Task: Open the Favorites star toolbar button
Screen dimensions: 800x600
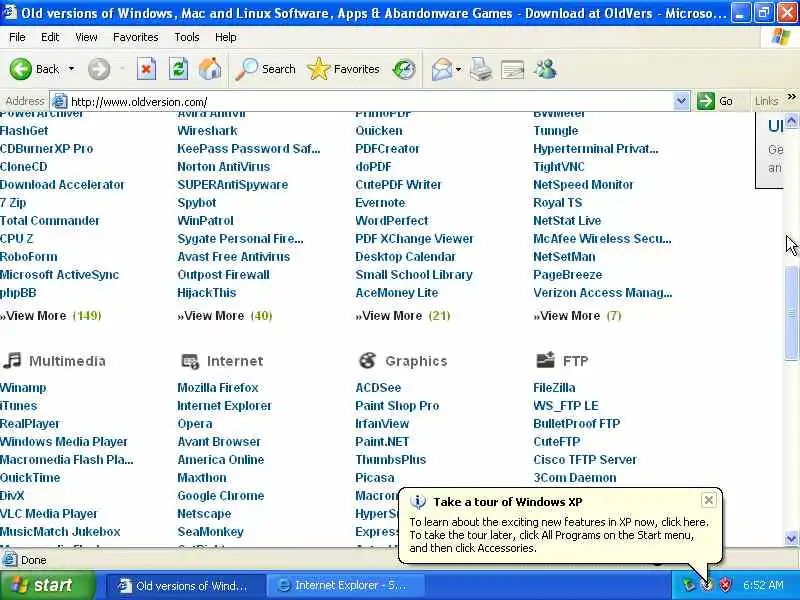Action: tap(343, 69)
